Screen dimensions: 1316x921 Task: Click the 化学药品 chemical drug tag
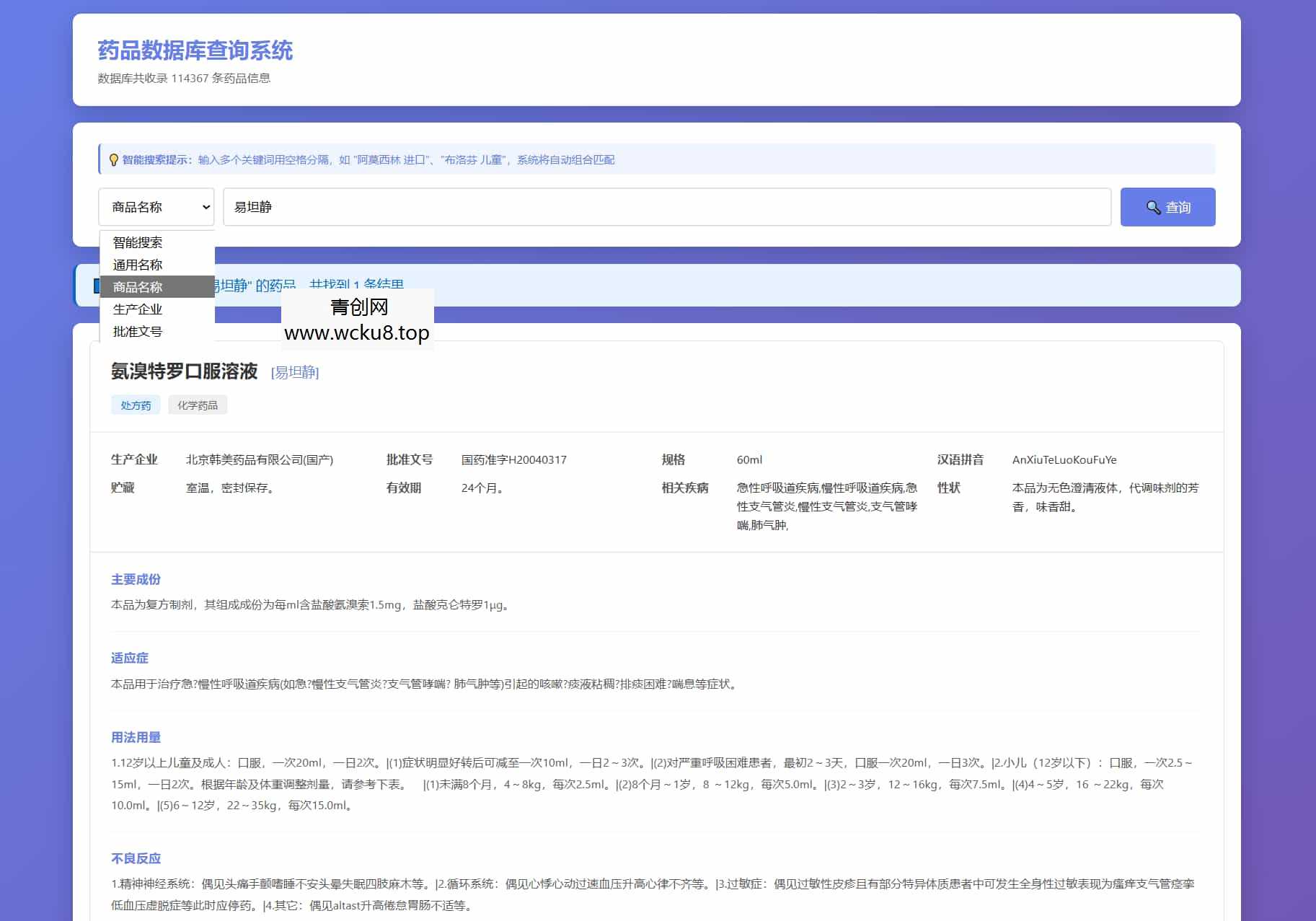(x=198, y=405)
